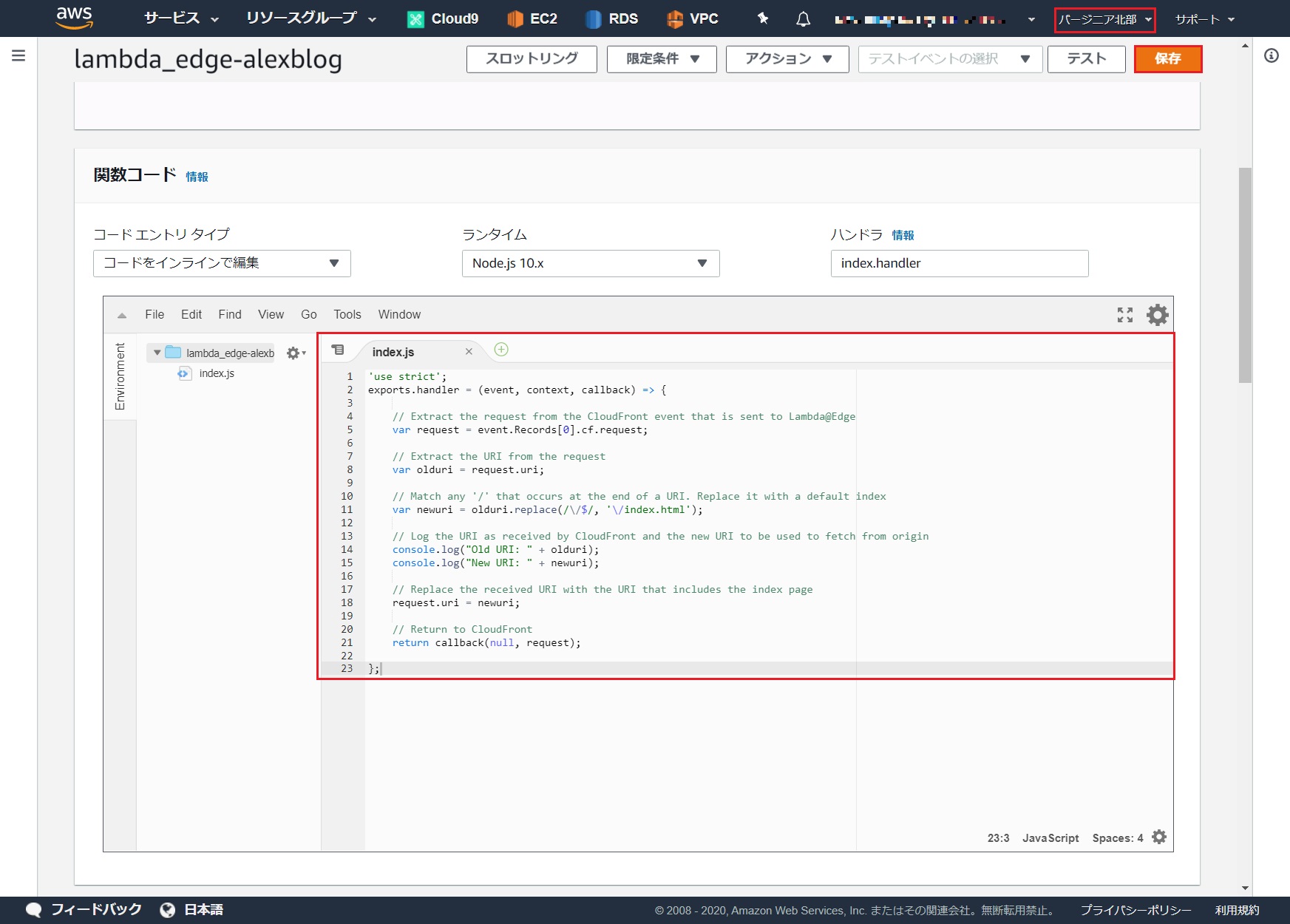Open the File menu in editor
Viewport: 1290px width, 924px height.
[155, 315]
